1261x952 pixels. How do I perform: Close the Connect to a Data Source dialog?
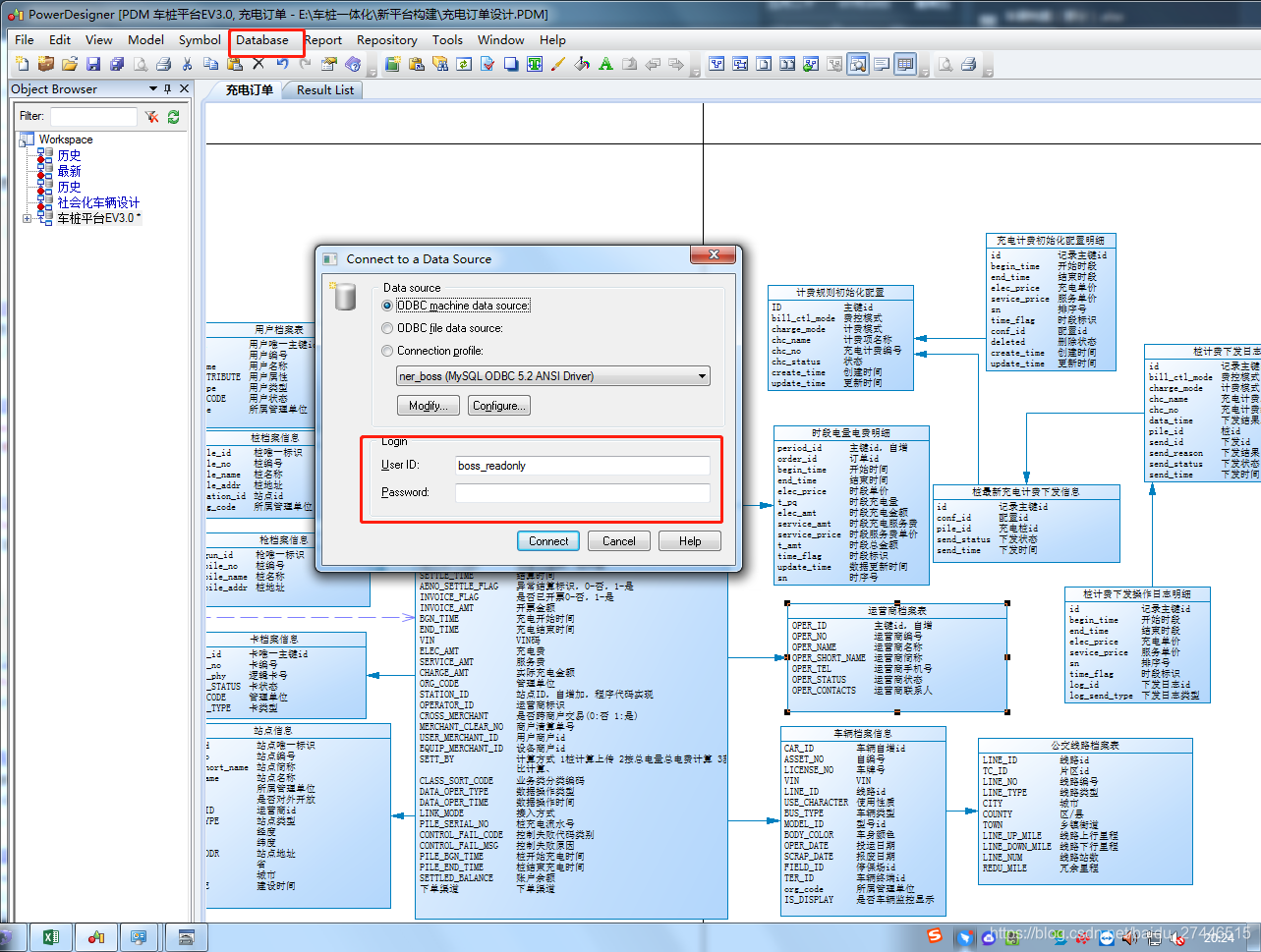[713, 254]
